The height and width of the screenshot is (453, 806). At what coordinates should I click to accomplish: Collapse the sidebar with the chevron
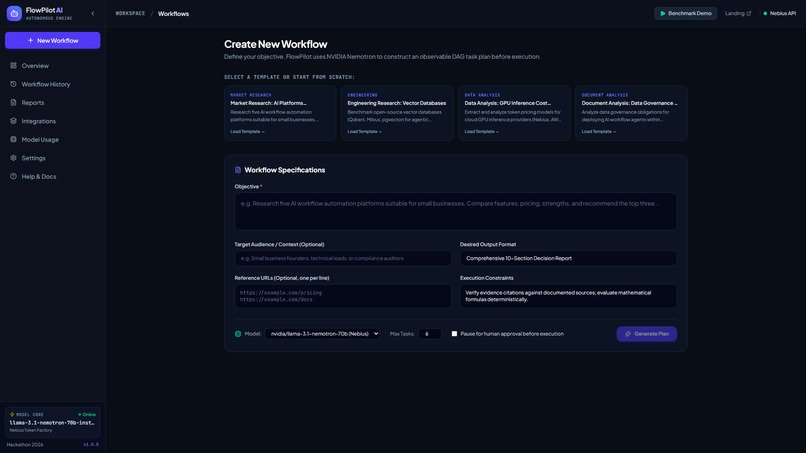tap(93, 13)
